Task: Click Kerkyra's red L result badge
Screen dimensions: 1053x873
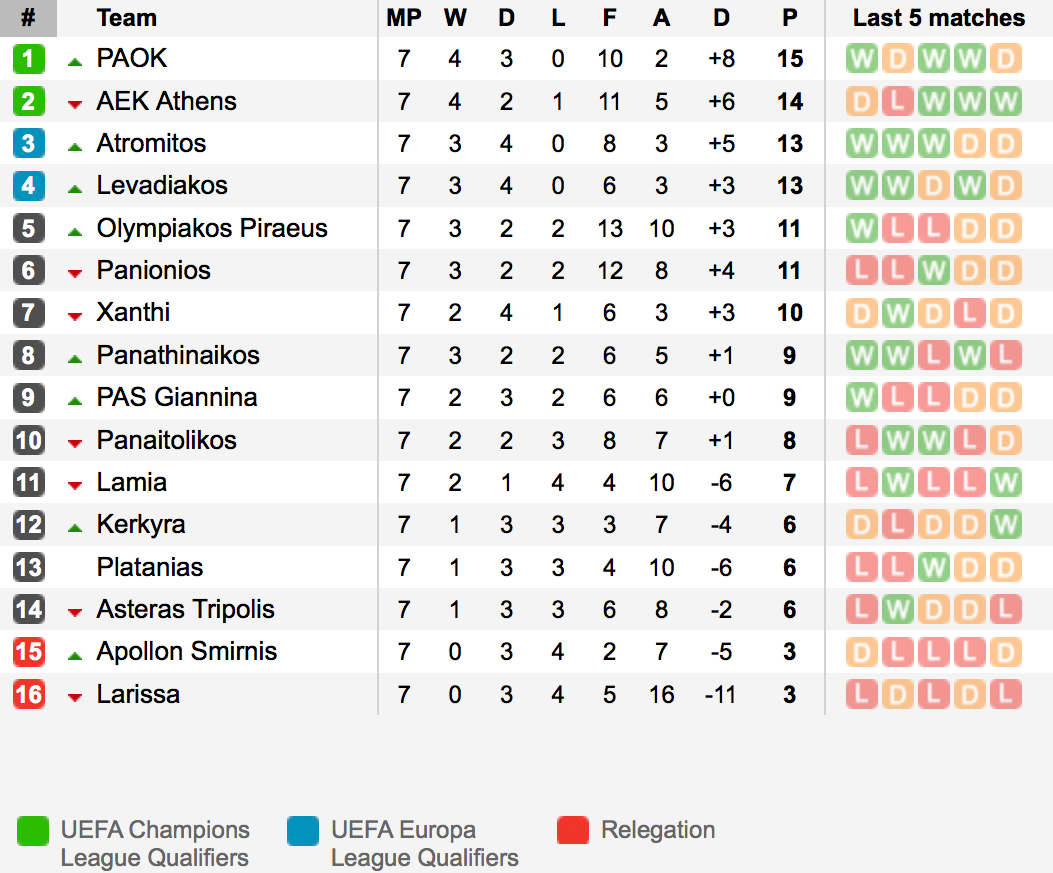Action: (897, 525)
